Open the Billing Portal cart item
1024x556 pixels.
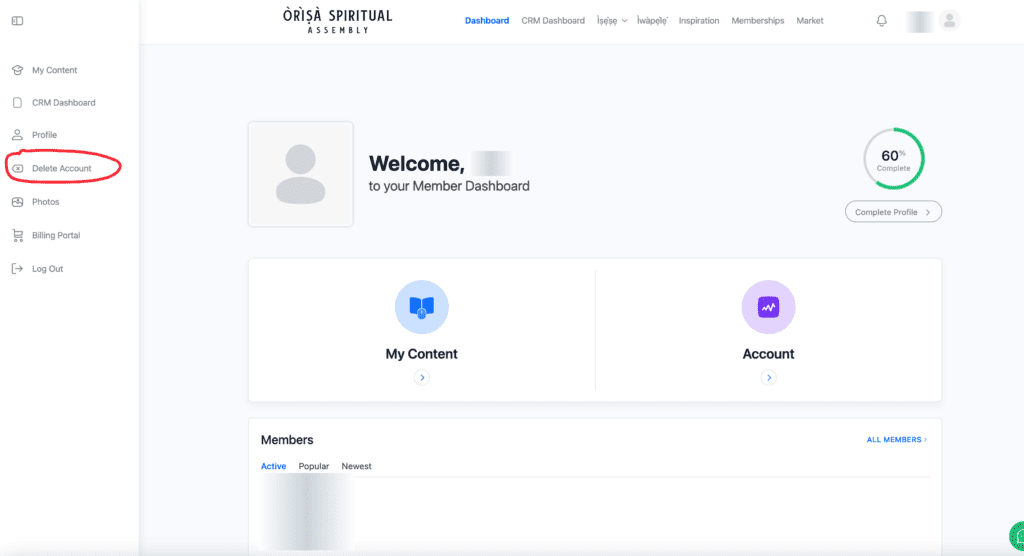coord(55,236)
